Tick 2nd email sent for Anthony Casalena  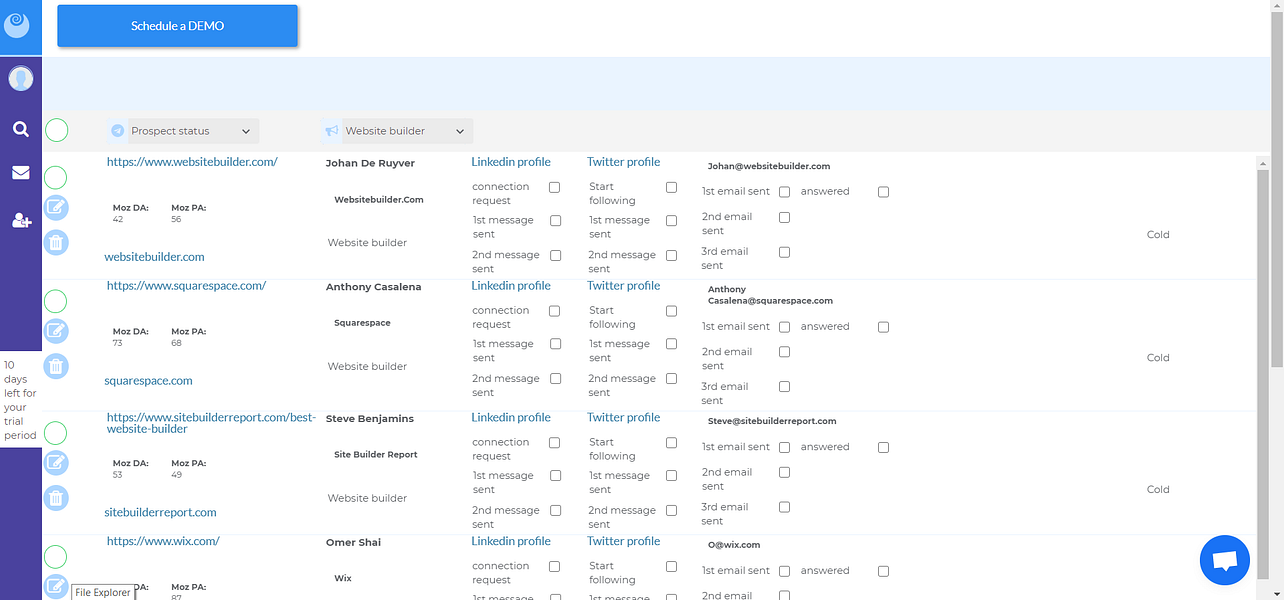pyautogui.click(x=784, y=352)
